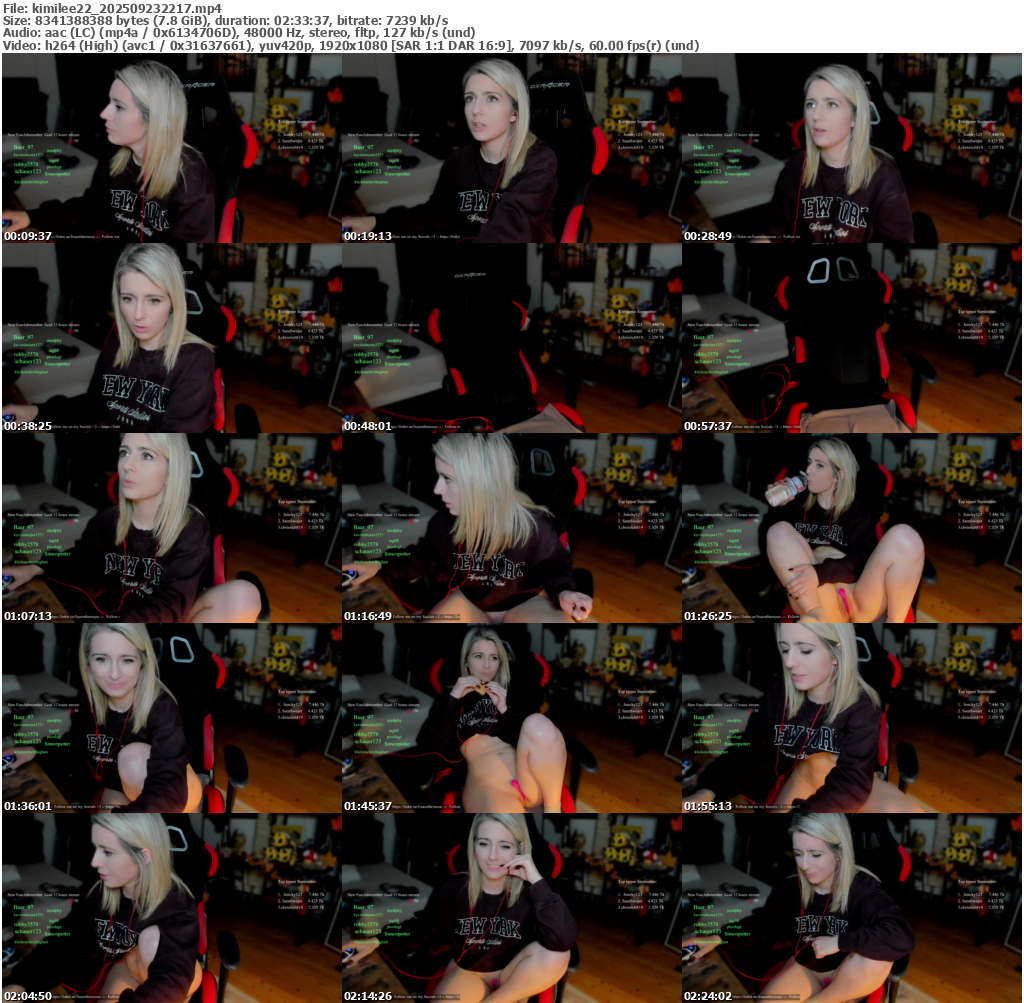Pick the frame stamped 01:36:01
This screenshot has width=1024, height=1003.
[x=172, y=718]
